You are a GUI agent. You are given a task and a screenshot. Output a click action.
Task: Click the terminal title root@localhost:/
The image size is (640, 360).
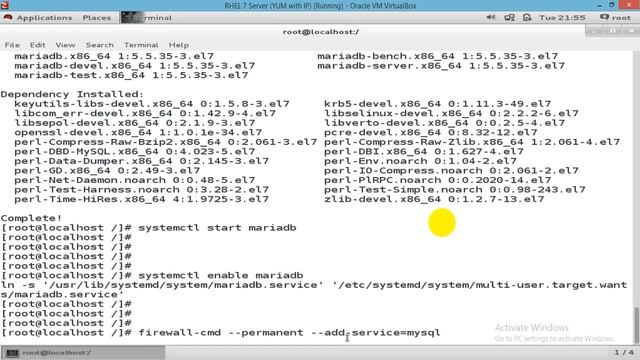(x=321, y=32)
